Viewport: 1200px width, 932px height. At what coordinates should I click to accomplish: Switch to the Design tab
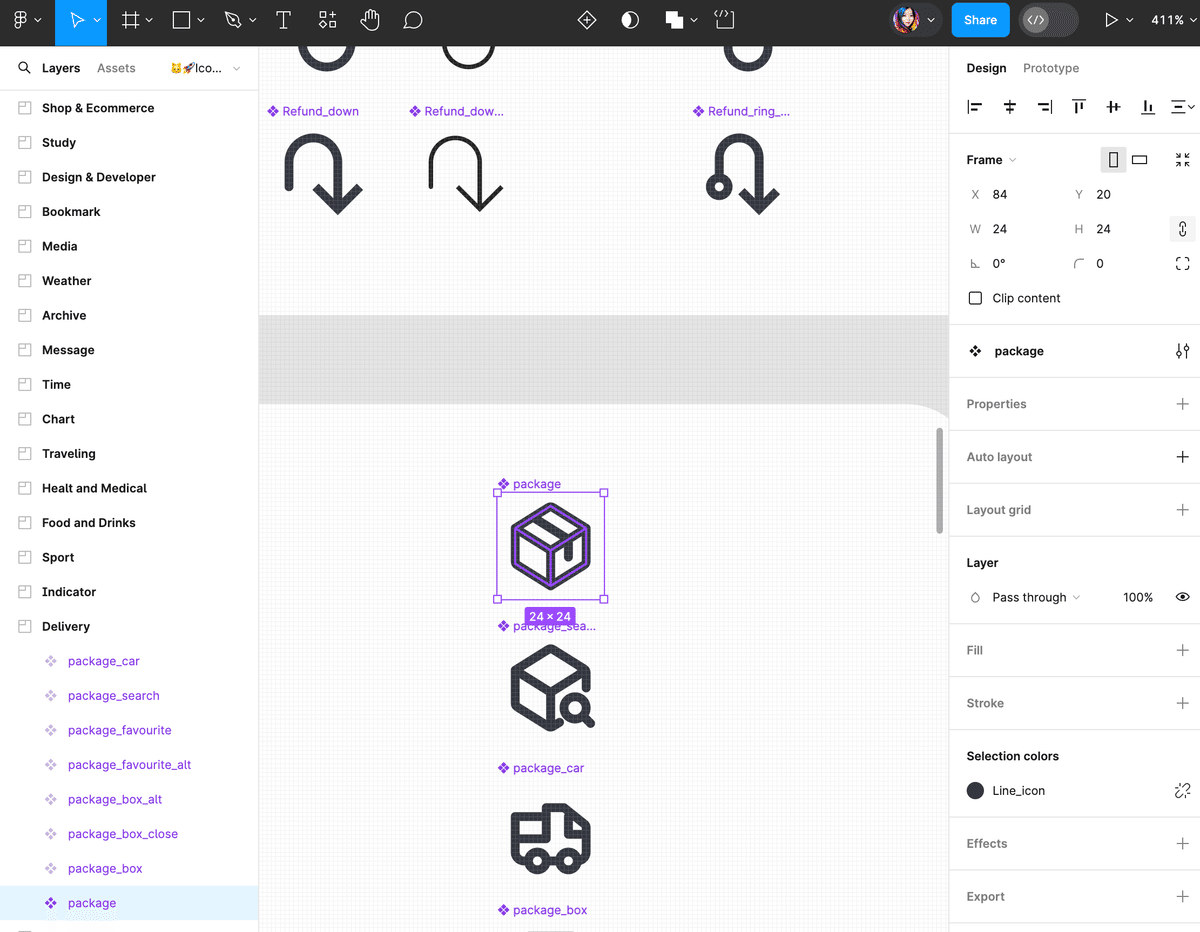(986, 68)
